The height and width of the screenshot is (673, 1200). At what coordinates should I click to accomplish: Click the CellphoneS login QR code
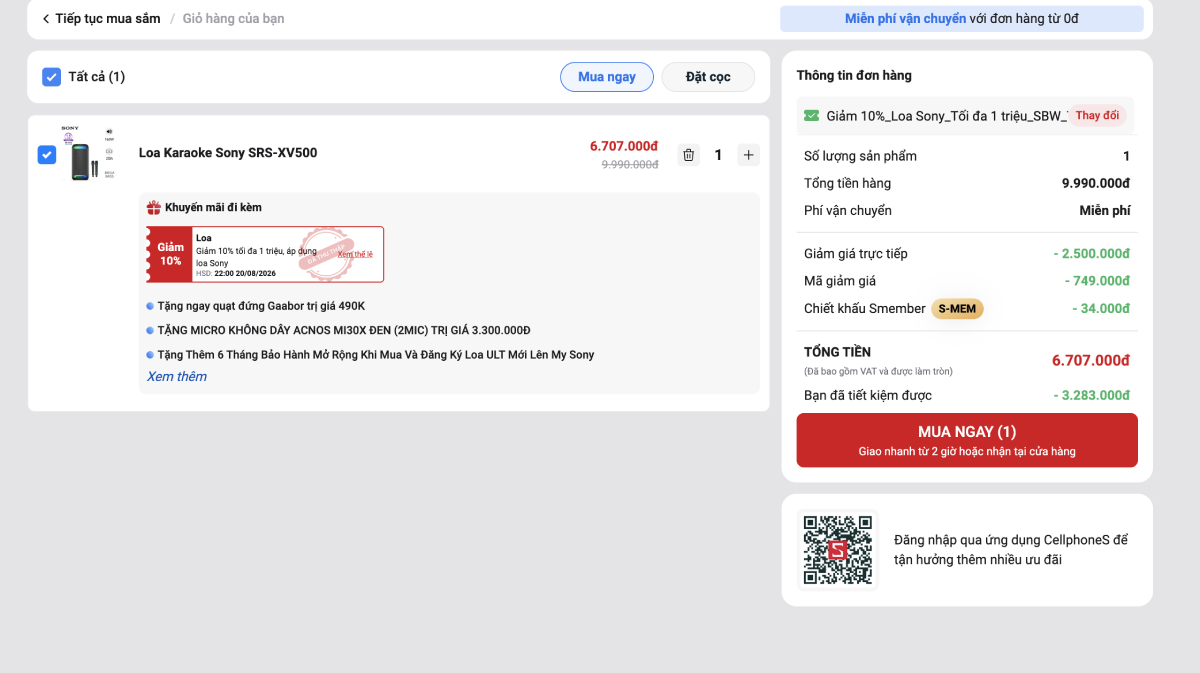838,550
